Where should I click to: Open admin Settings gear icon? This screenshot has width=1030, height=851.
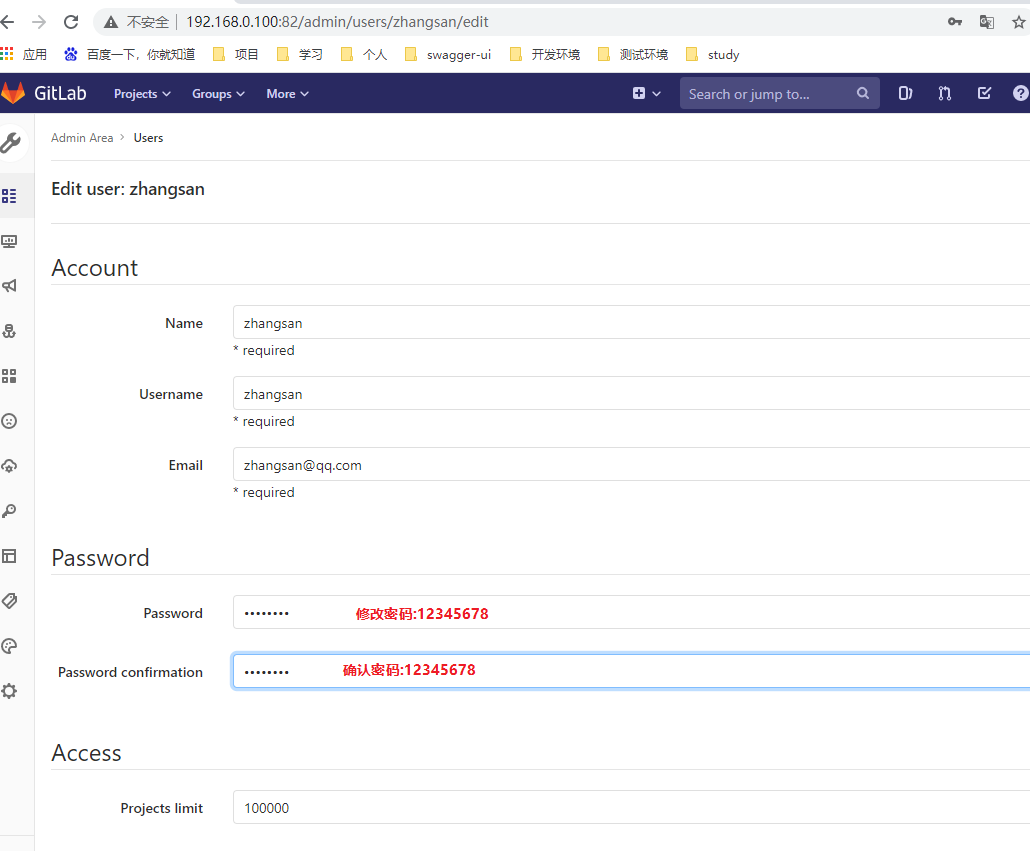point(14,691)
